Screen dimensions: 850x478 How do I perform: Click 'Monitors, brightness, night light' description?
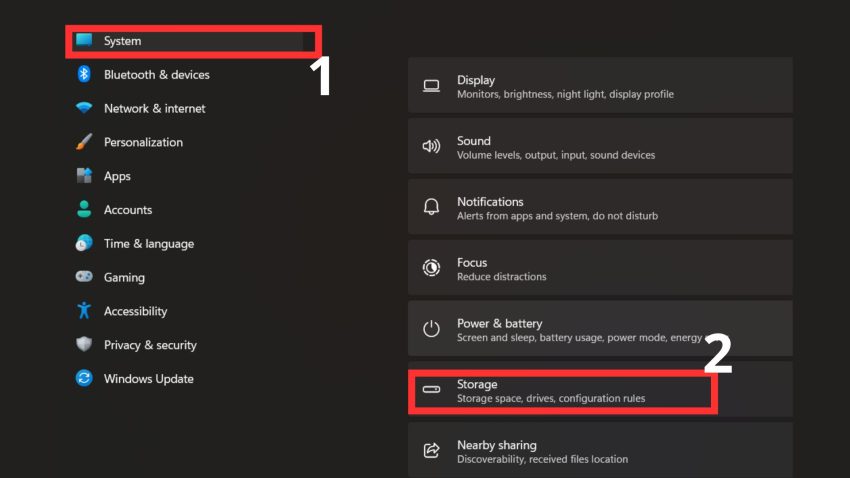pos(565,94)
